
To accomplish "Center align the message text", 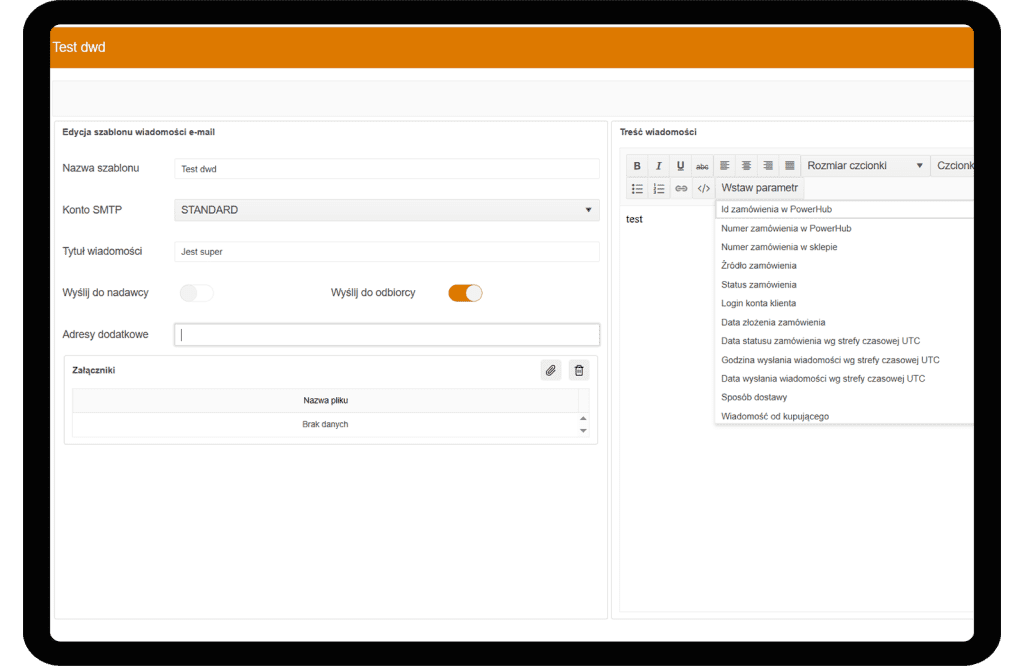I will point(746,166).
